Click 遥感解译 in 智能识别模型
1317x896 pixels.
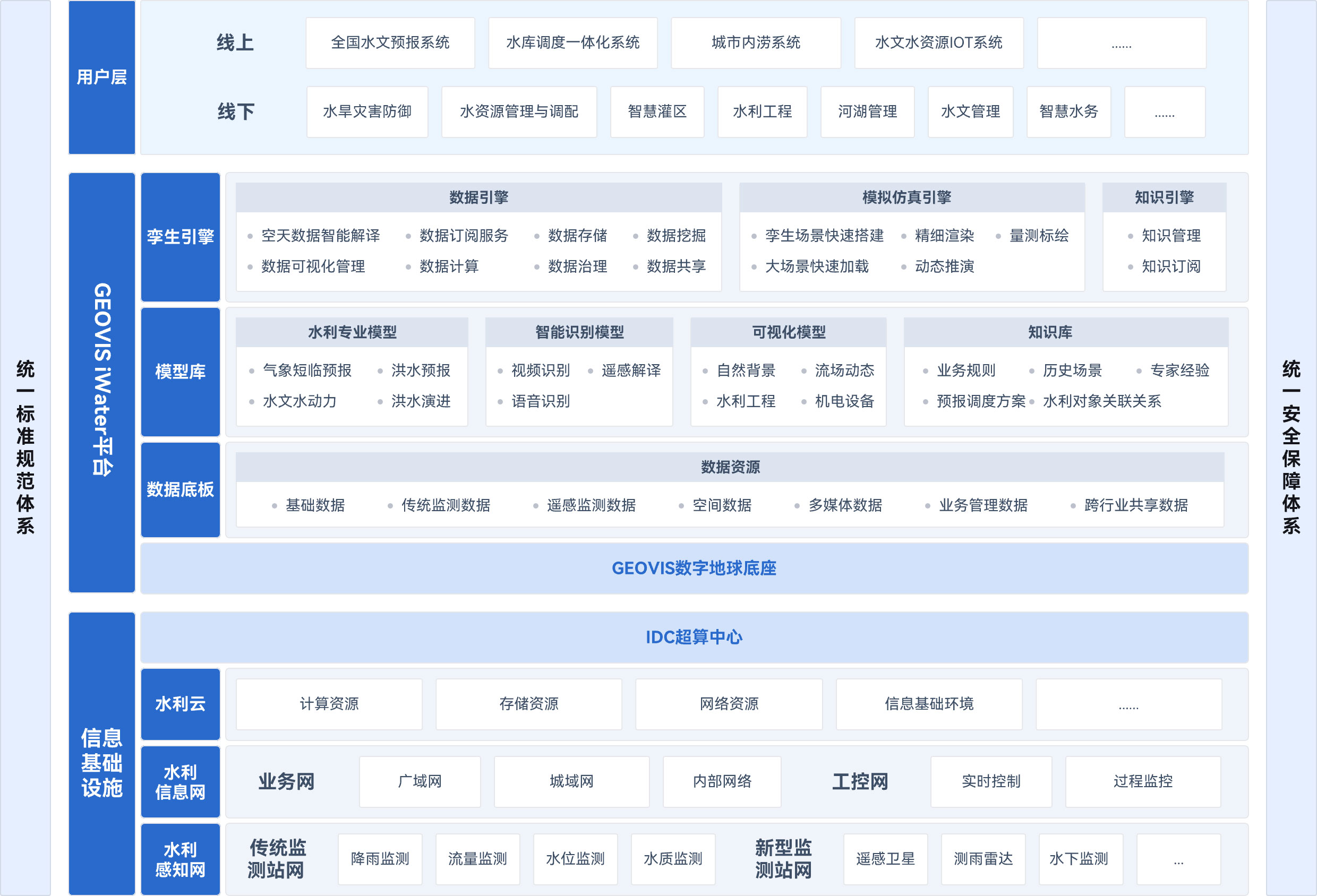tap(631, 371)
